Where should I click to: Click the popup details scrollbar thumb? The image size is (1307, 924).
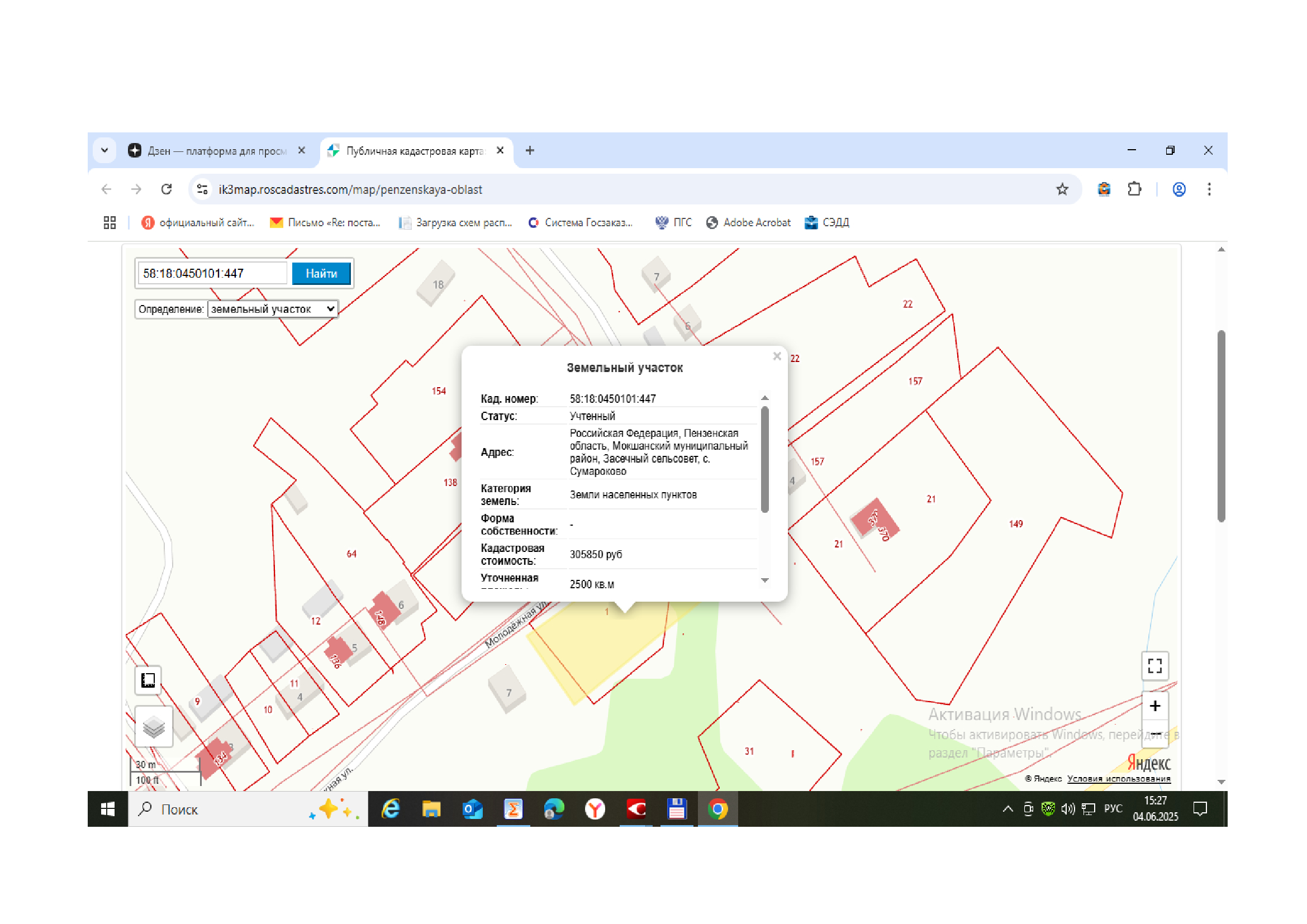[x=764, y=460]
